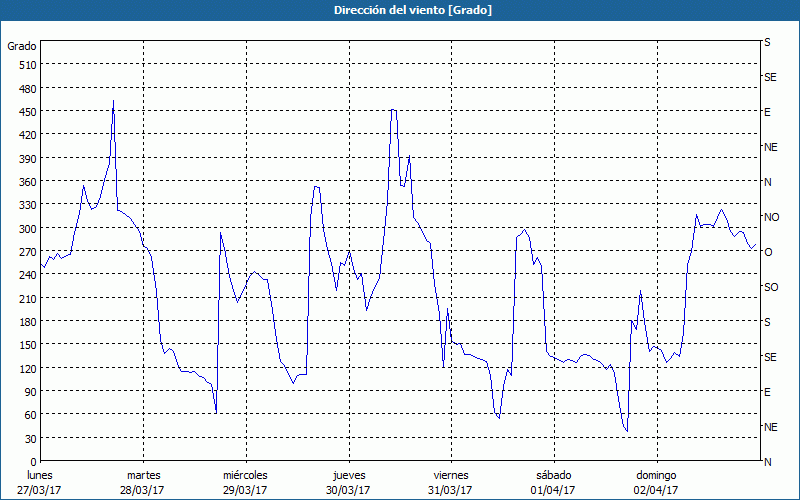The height and width of the screenshot is (500, 800).
Task: Click the 90 value on the y-axis
Action: [x=28, y=392]
